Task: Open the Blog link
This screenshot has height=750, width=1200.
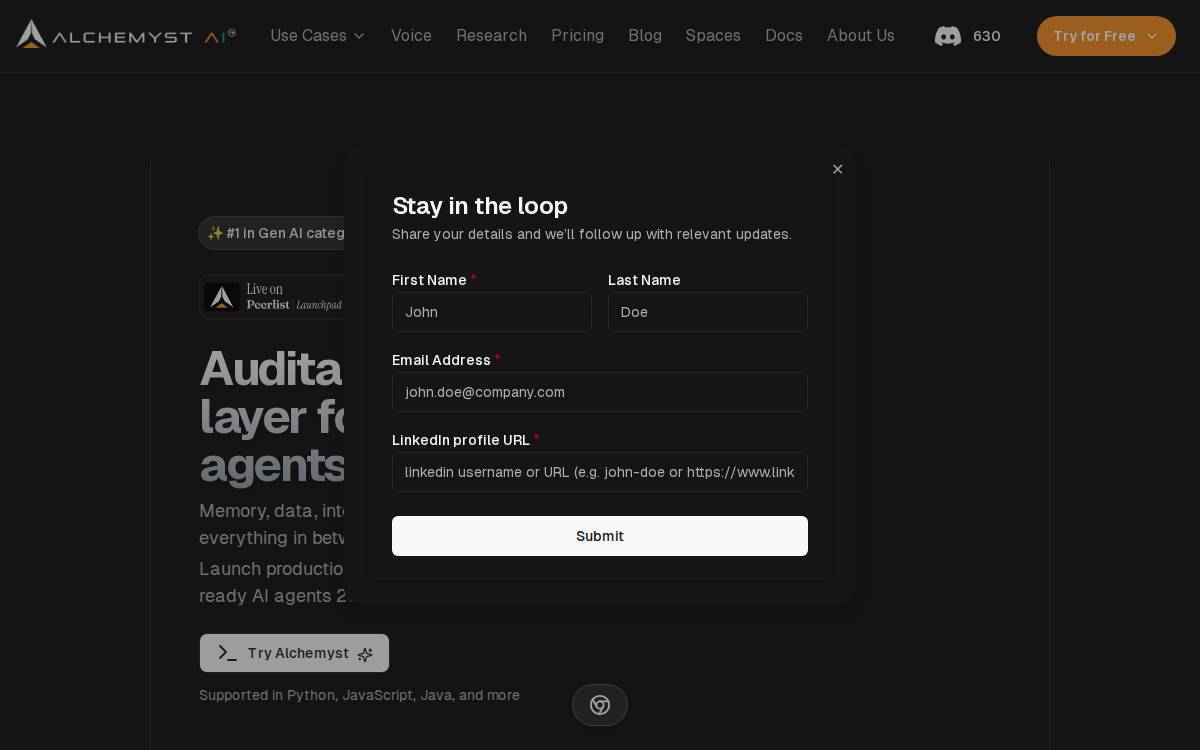Action: [645, 36]
